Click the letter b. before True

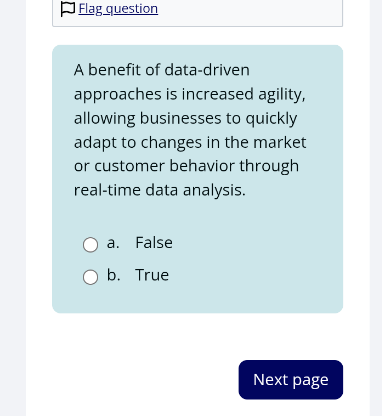pos(113,275)
